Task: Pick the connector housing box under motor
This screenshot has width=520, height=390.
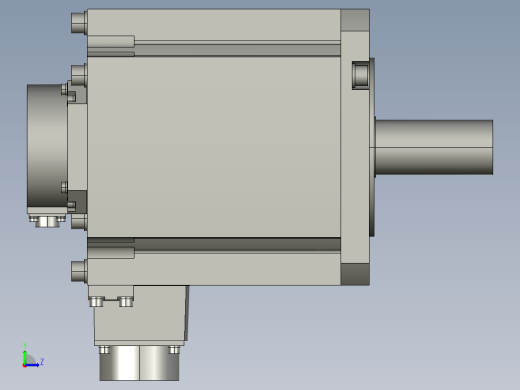Action: [x=140, y=315]
